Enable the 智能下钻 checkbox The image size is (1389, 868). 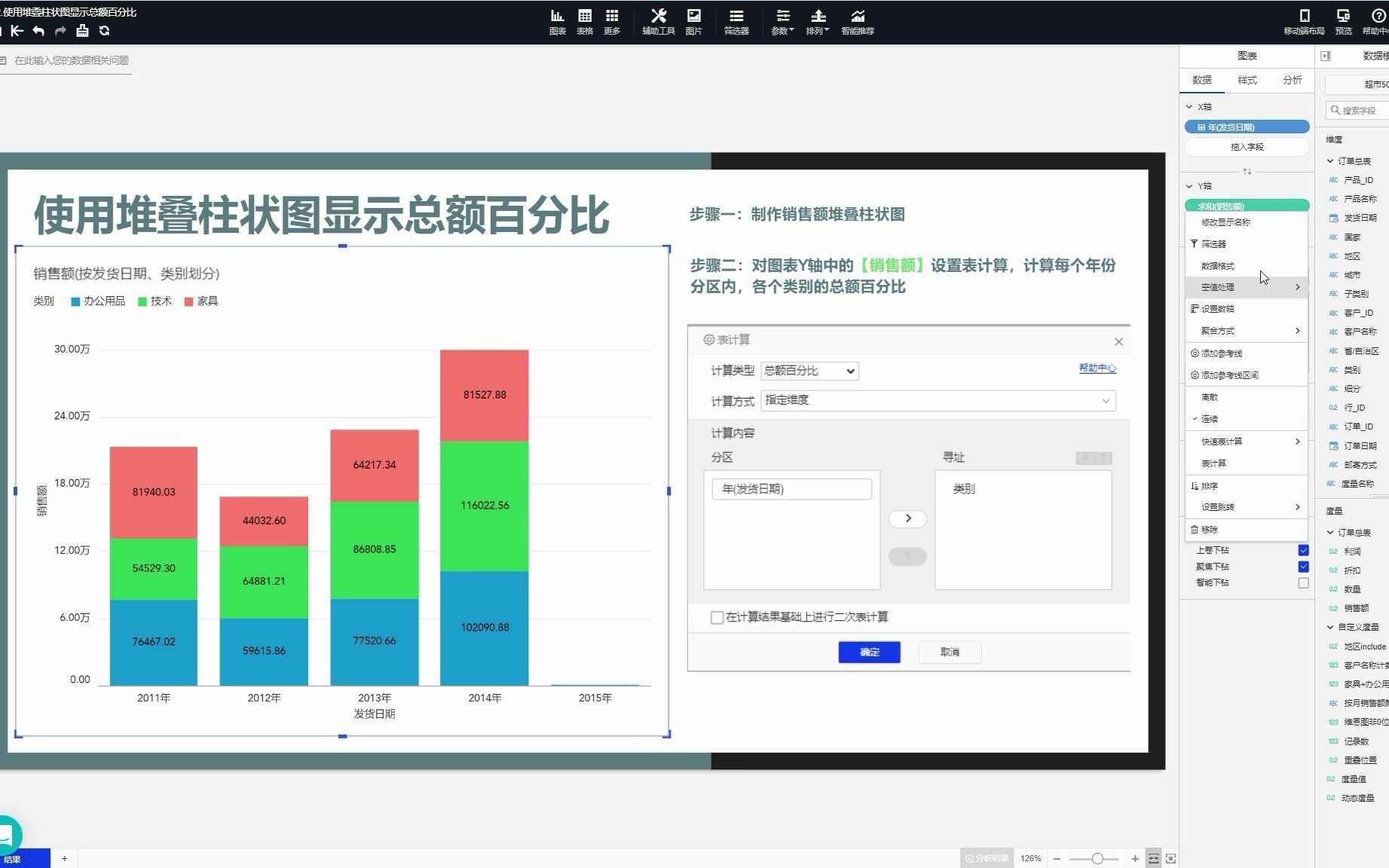click(1304, 583)
